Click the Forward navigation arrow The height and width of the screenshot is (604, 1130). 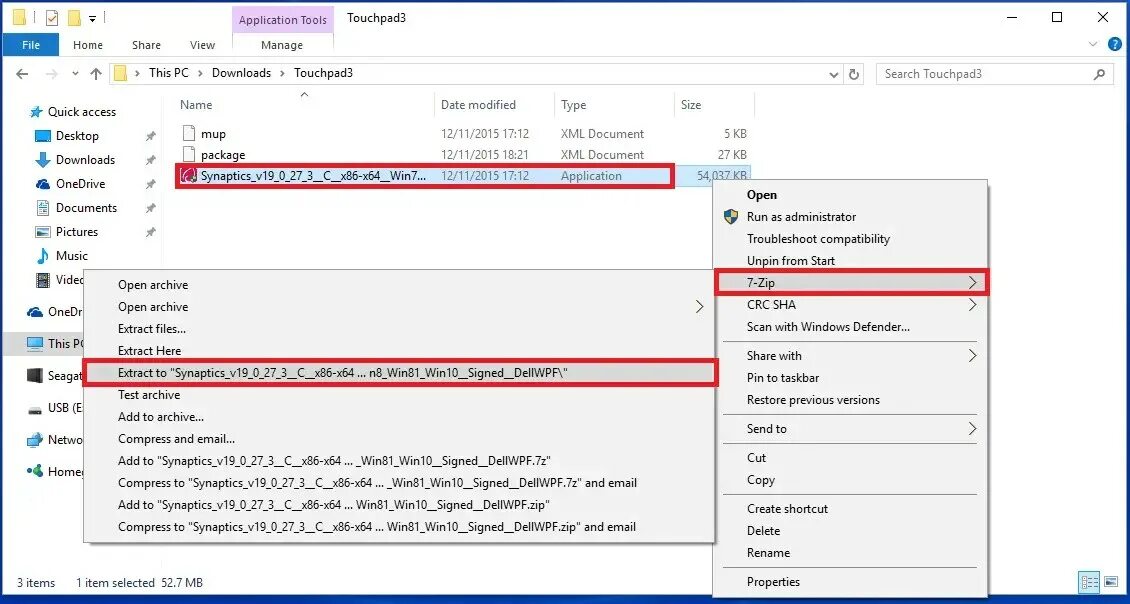click(x=51, y=74)
